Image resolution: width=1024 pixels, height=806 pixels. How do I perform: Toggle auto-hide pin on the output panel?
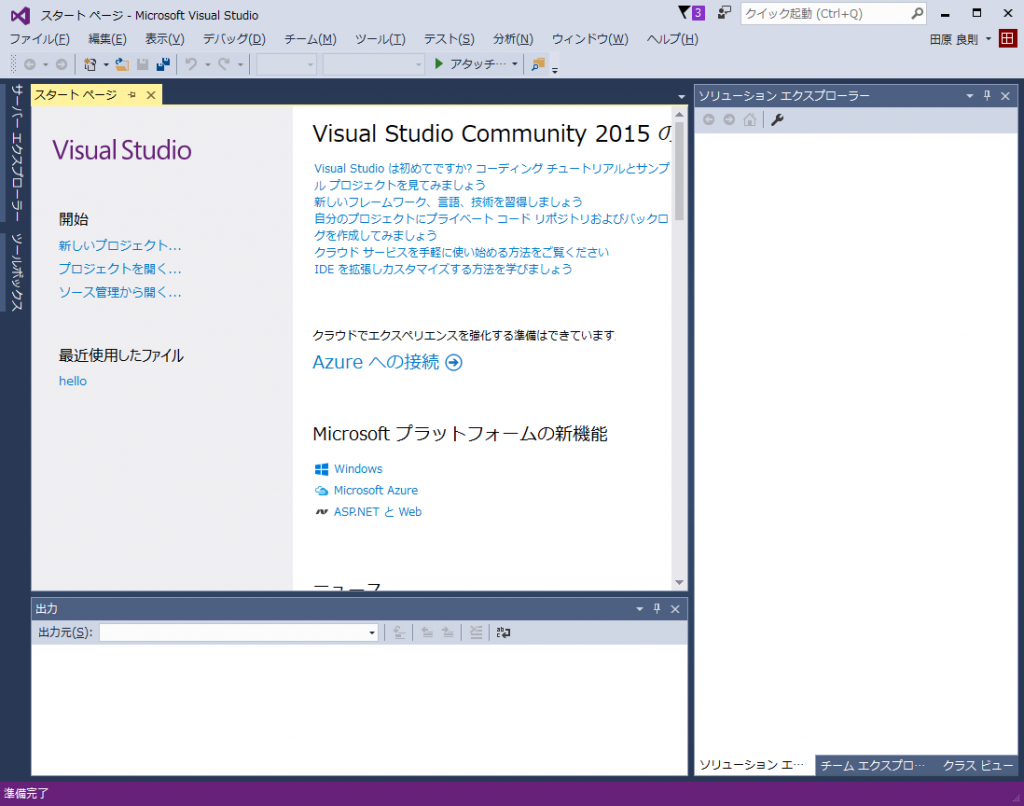click(x=658, y=608)
